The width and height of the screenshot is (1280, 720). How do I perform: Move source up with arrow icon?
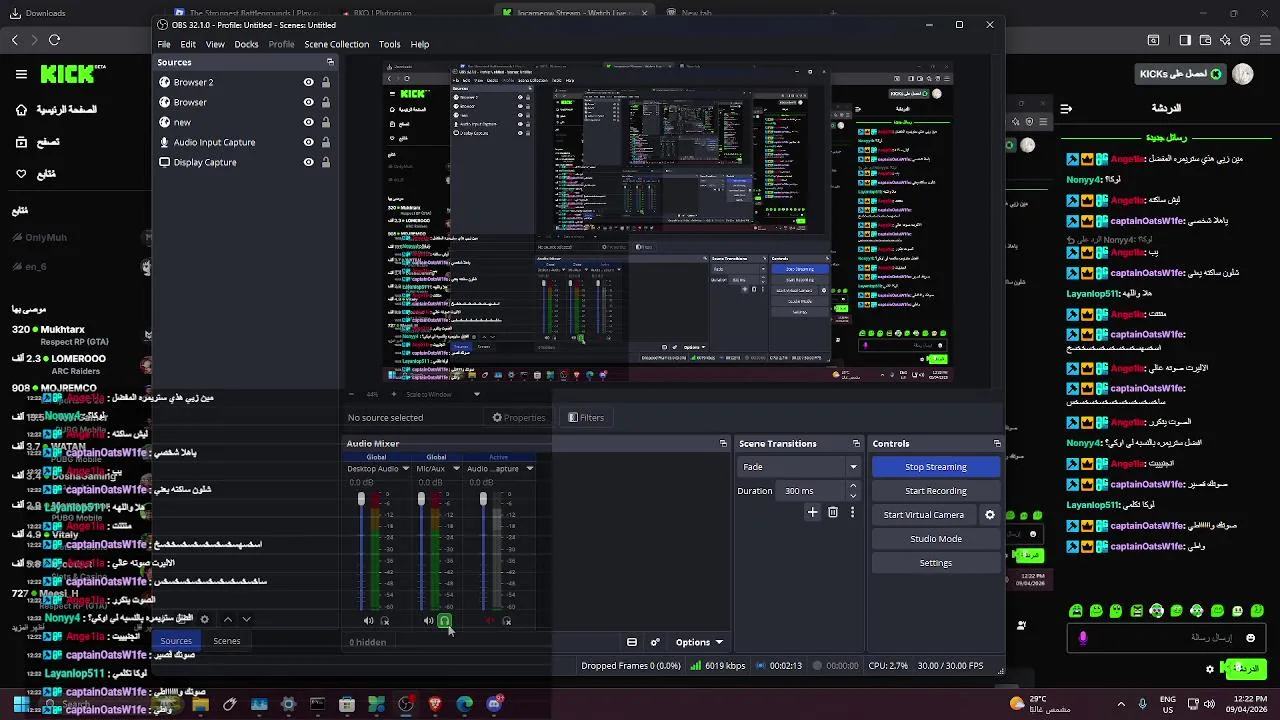(227, 619)
